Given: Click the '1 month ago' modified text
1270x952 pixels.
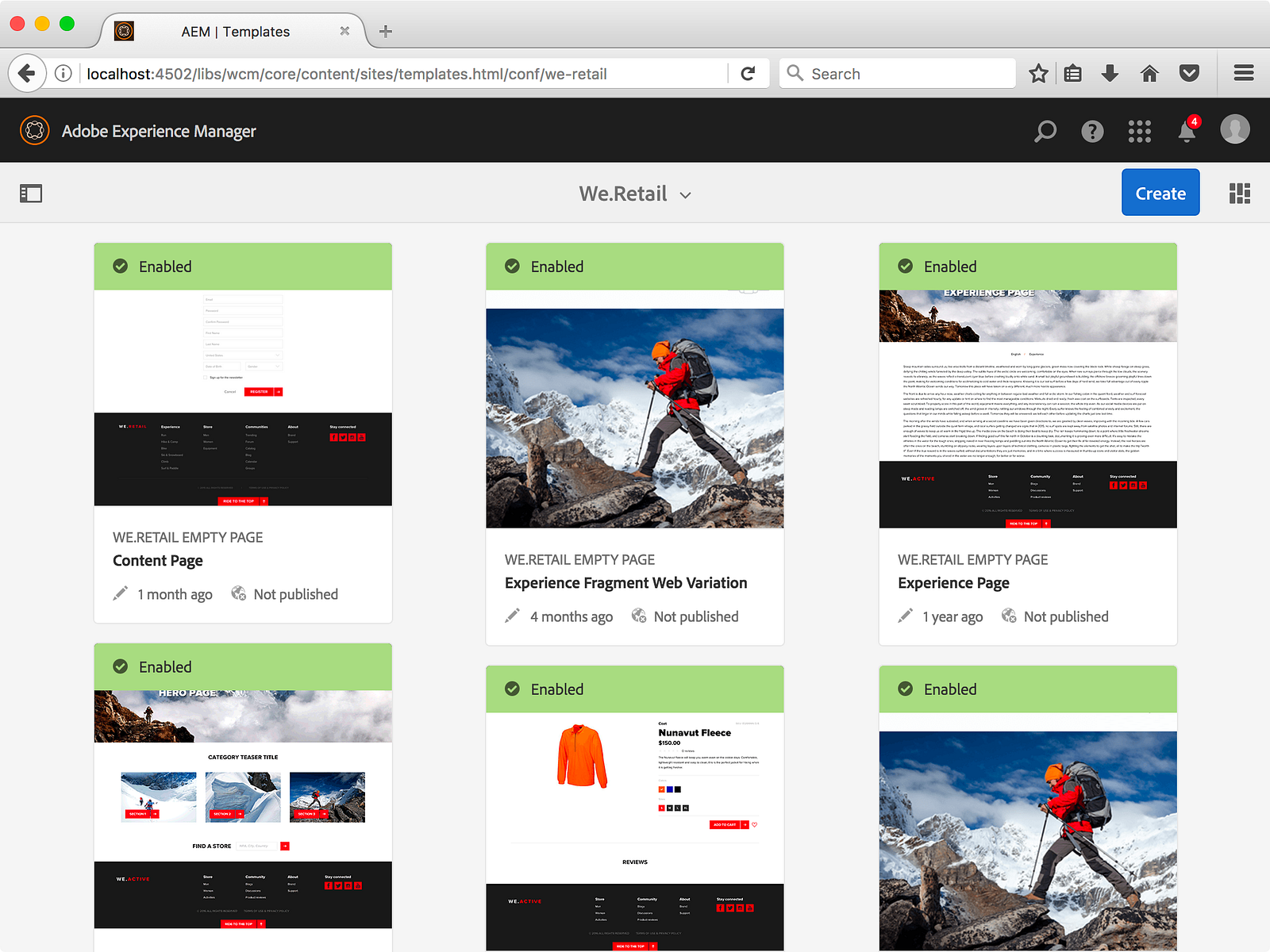Looking at the screenshot, I should click(x=175, y=594).
